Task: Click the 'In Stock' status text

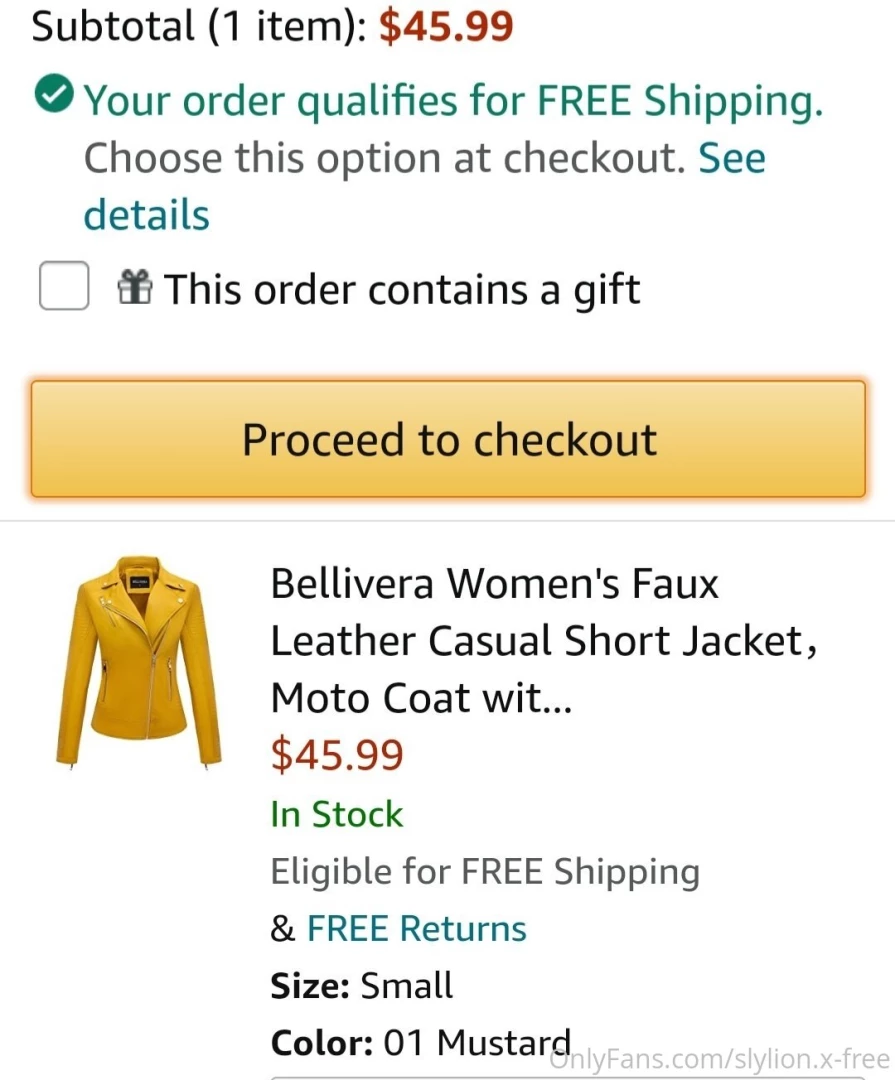Action: [x=336, y=814]
